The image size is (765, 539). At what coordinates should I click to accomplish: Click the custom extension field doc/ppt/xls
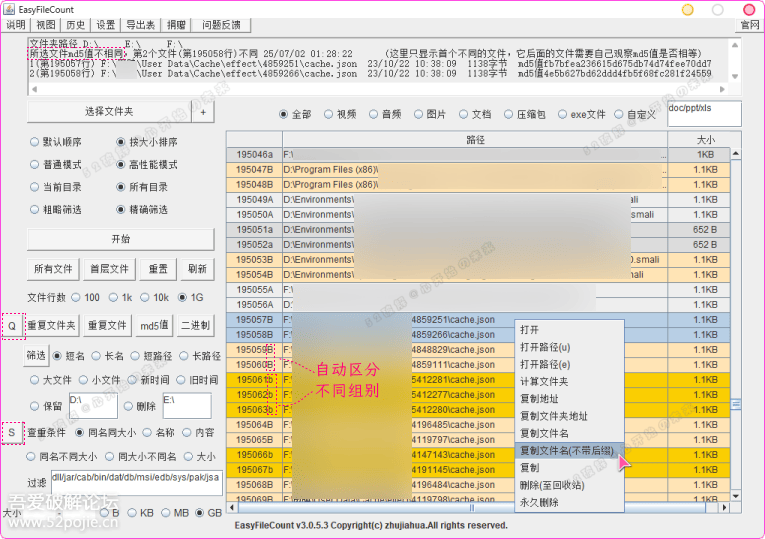pyautogui.click(x=704, y=114)
